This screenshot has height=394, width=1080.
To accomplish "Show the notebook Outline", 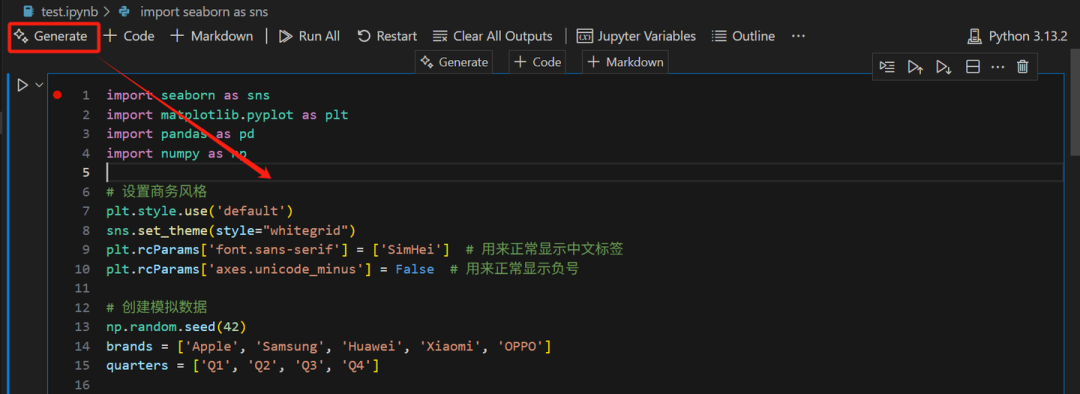I will coord(743,37).
